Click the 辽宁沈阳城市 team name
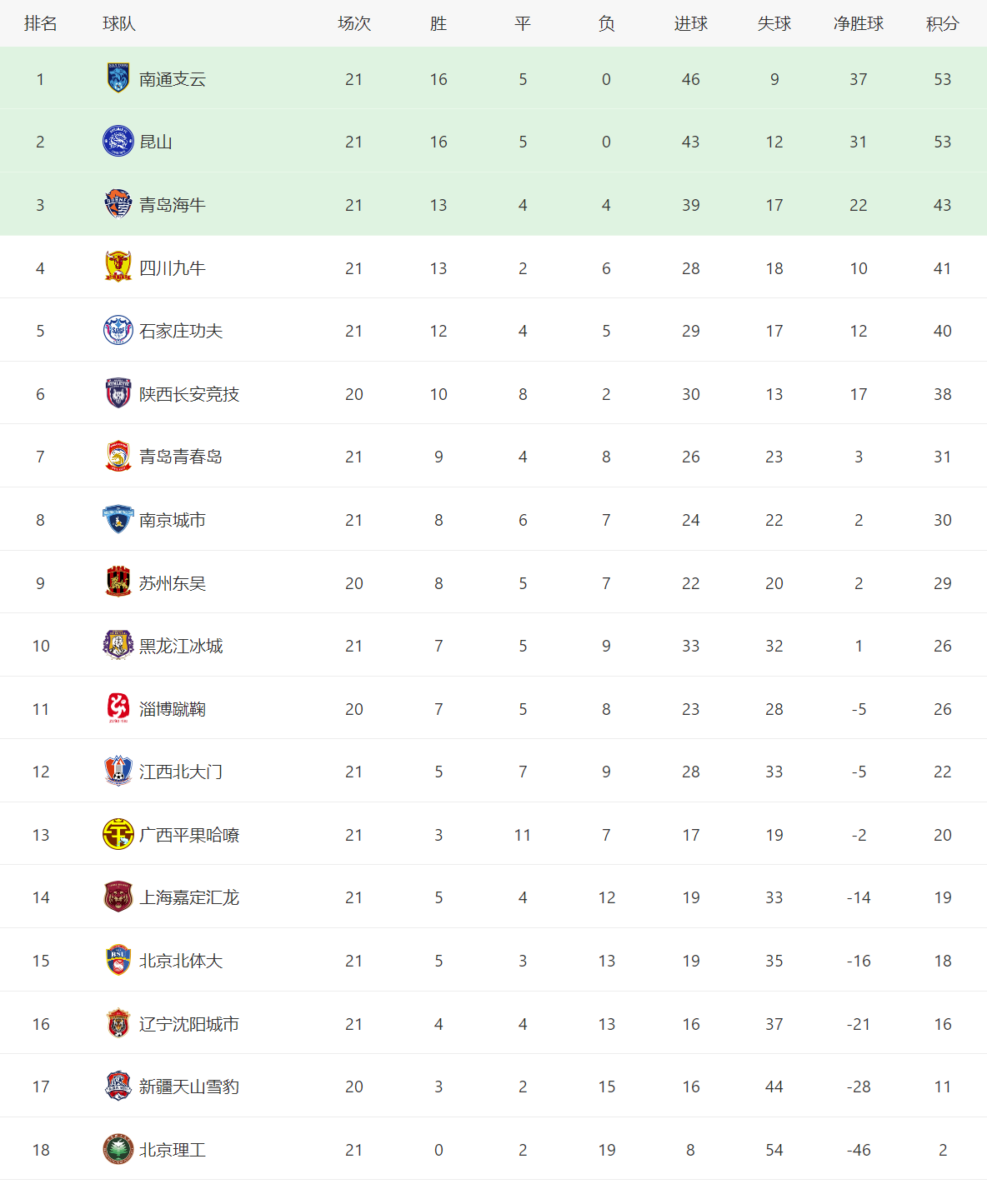This screenshot has height=1204, width=987. [189, 1024]
